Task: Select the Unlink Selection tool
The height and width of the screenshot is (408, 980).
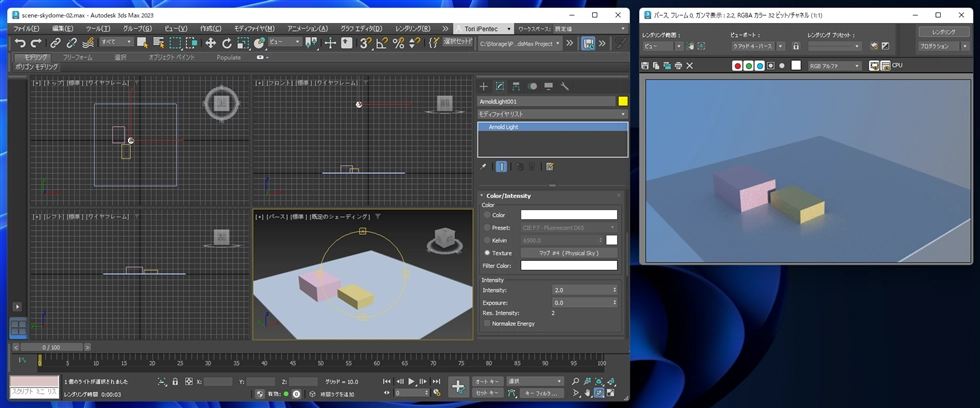Action: pos(72,43)
